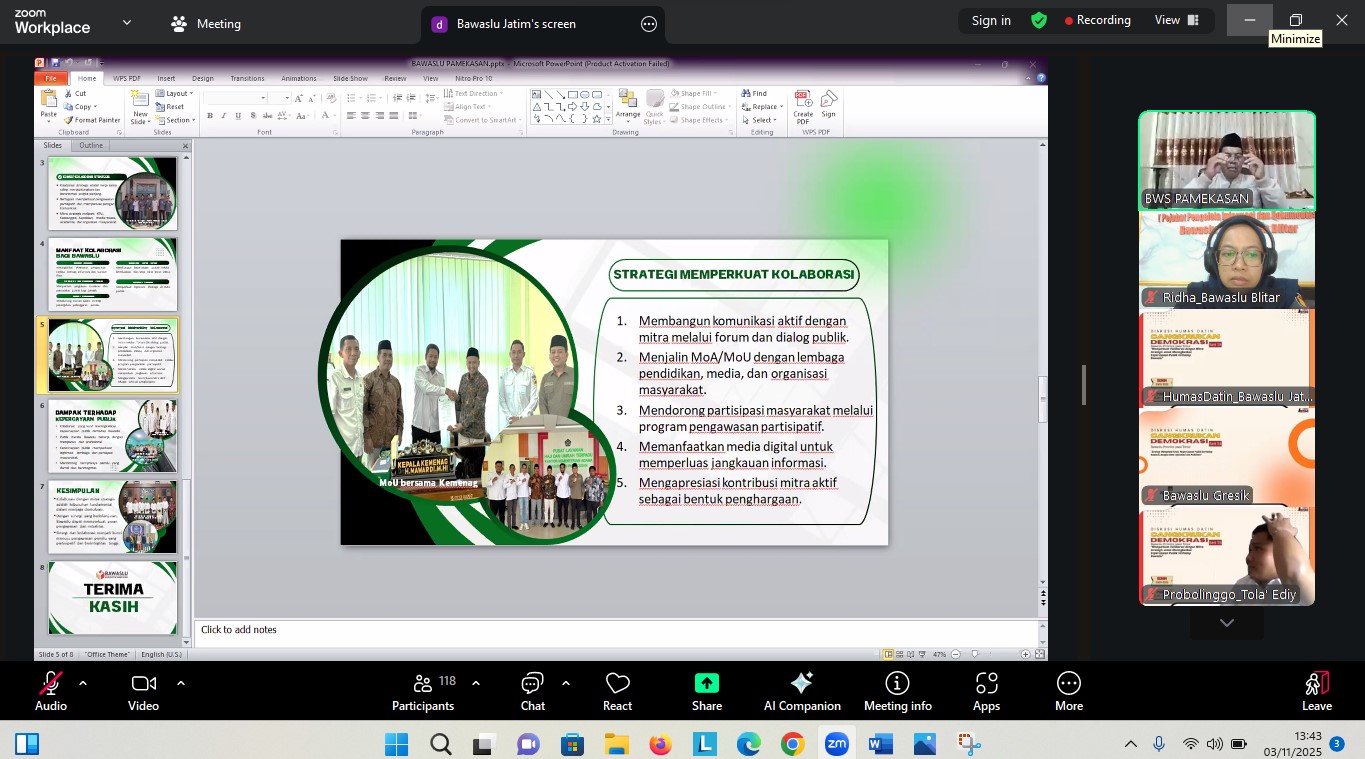This screenshot has height=759, width=1365.
Task: Leave the meeting
Action: click(1316, 691)
